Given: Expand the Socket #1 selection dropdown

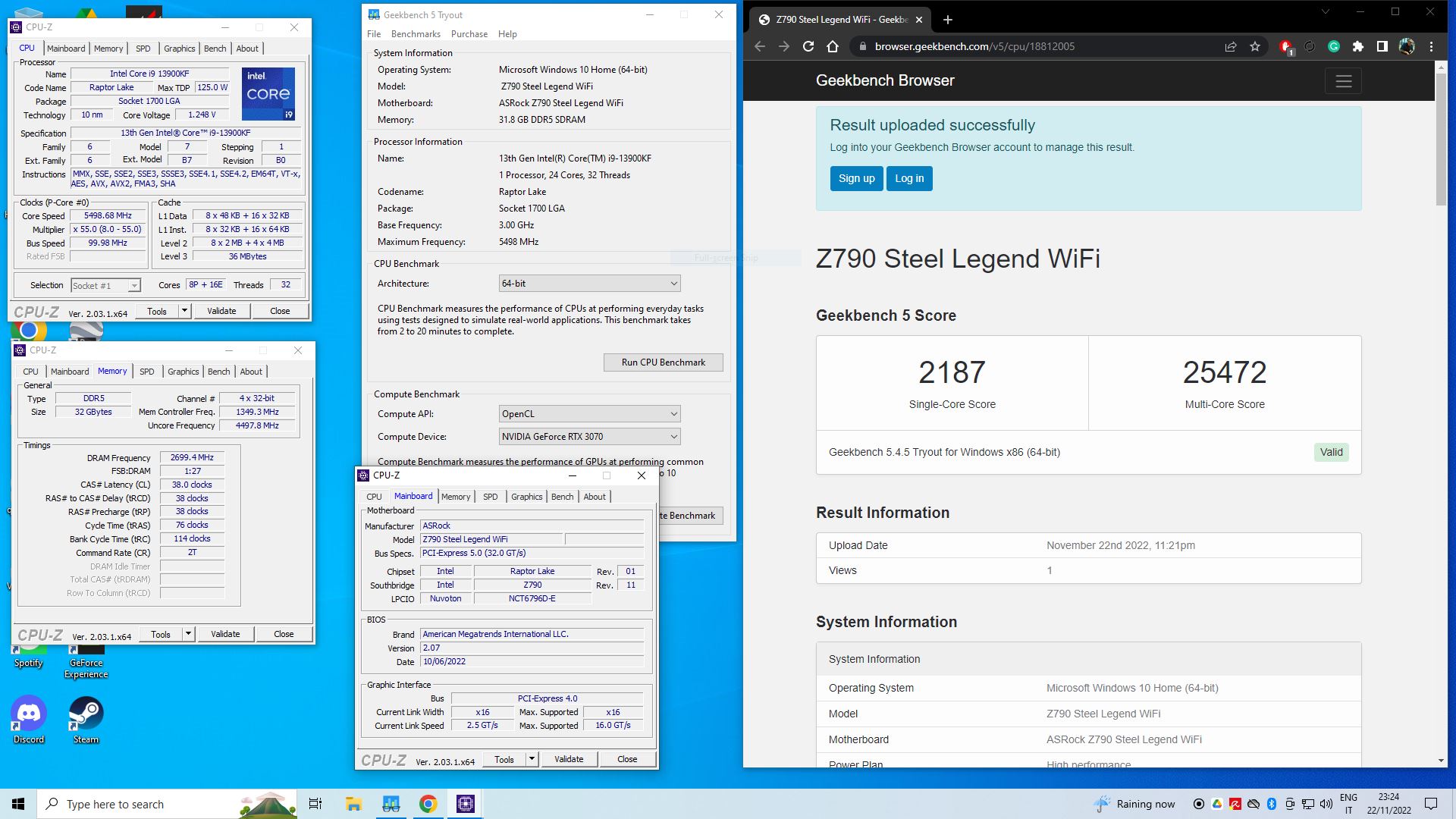Looking at the screenshot, I should pyautogui.click(x=106, y=286).
